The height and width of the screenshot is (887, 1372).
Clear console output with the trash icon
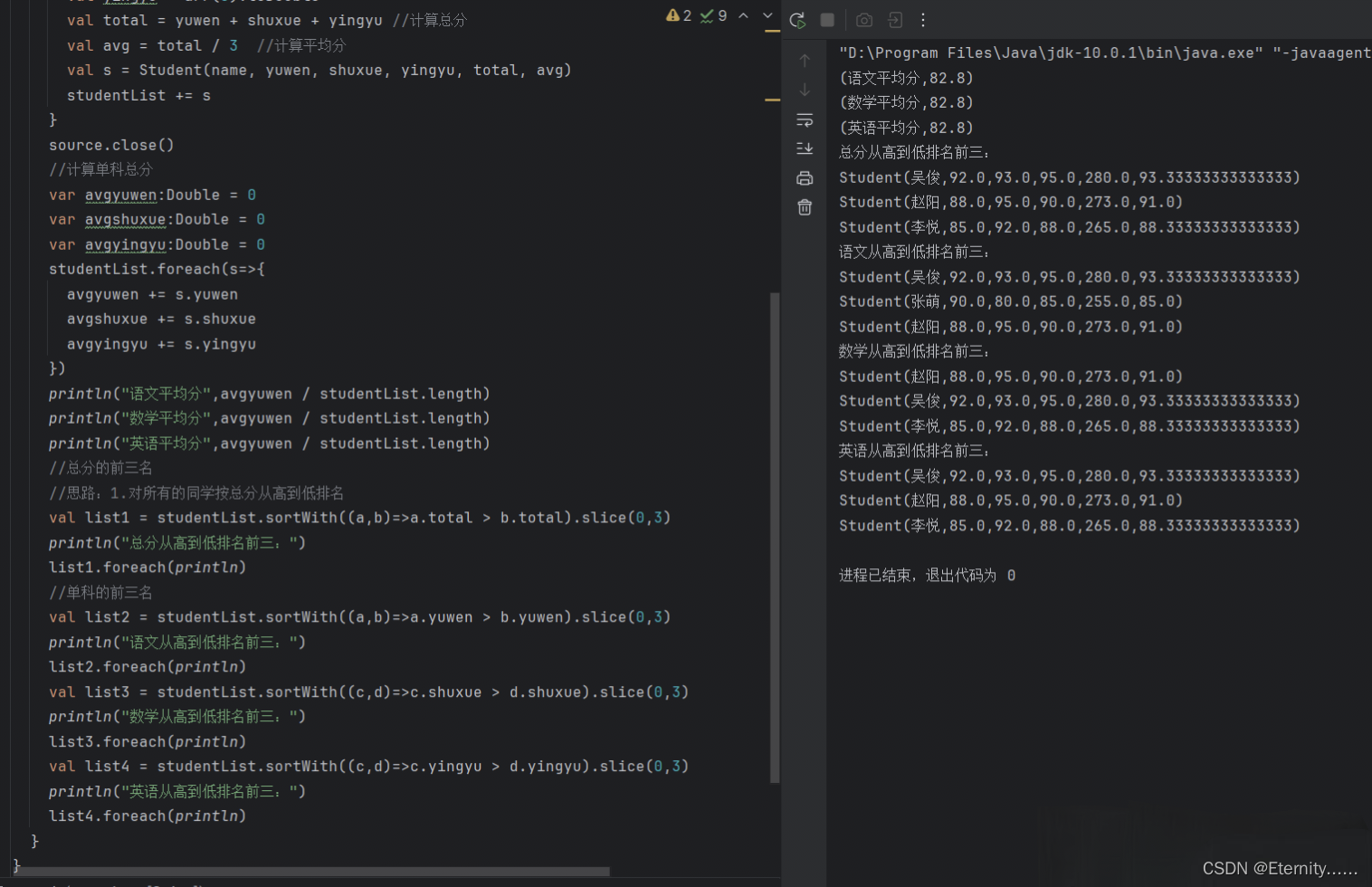(805, 207)
